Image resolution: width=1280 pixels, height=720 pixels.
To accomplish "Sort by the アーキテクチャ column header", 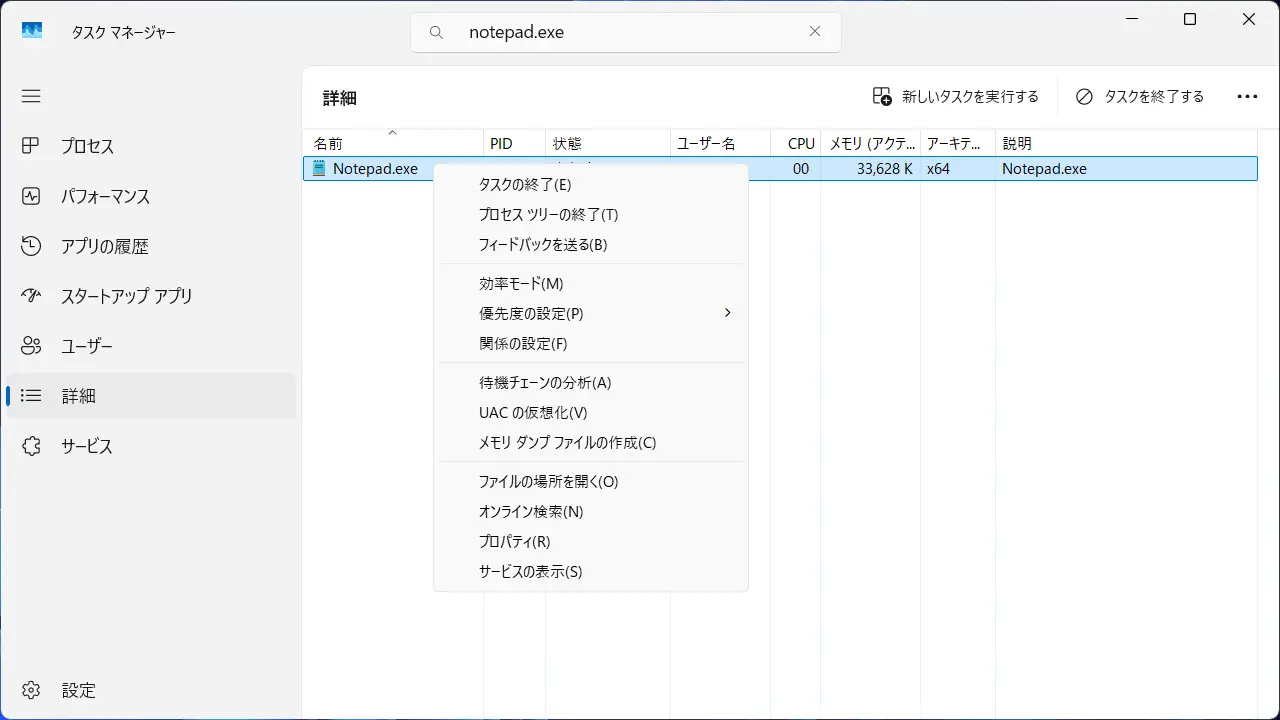I will [958, 143].
